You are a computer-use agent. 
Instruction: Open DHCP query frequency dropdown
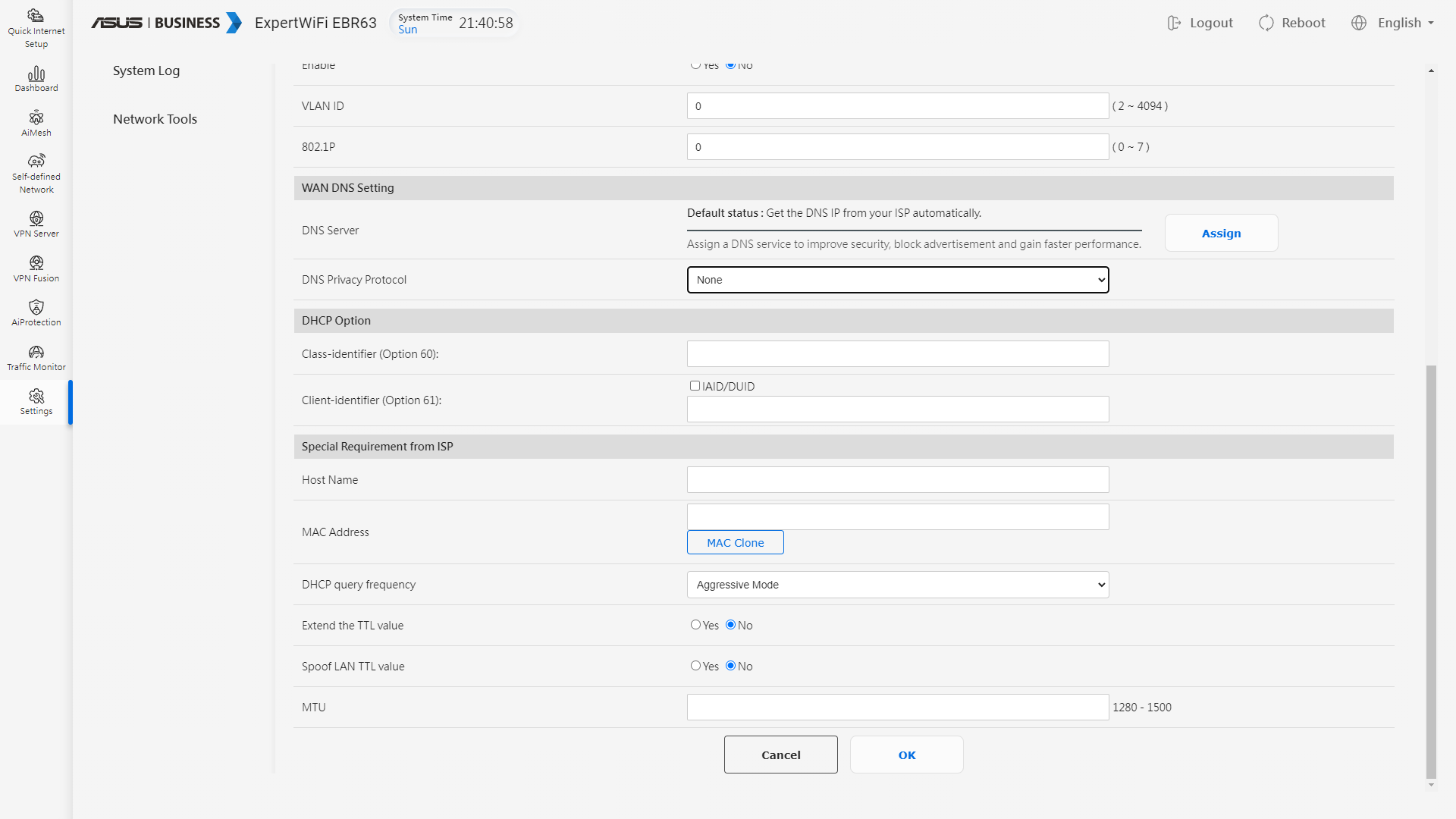click(897, 585)
